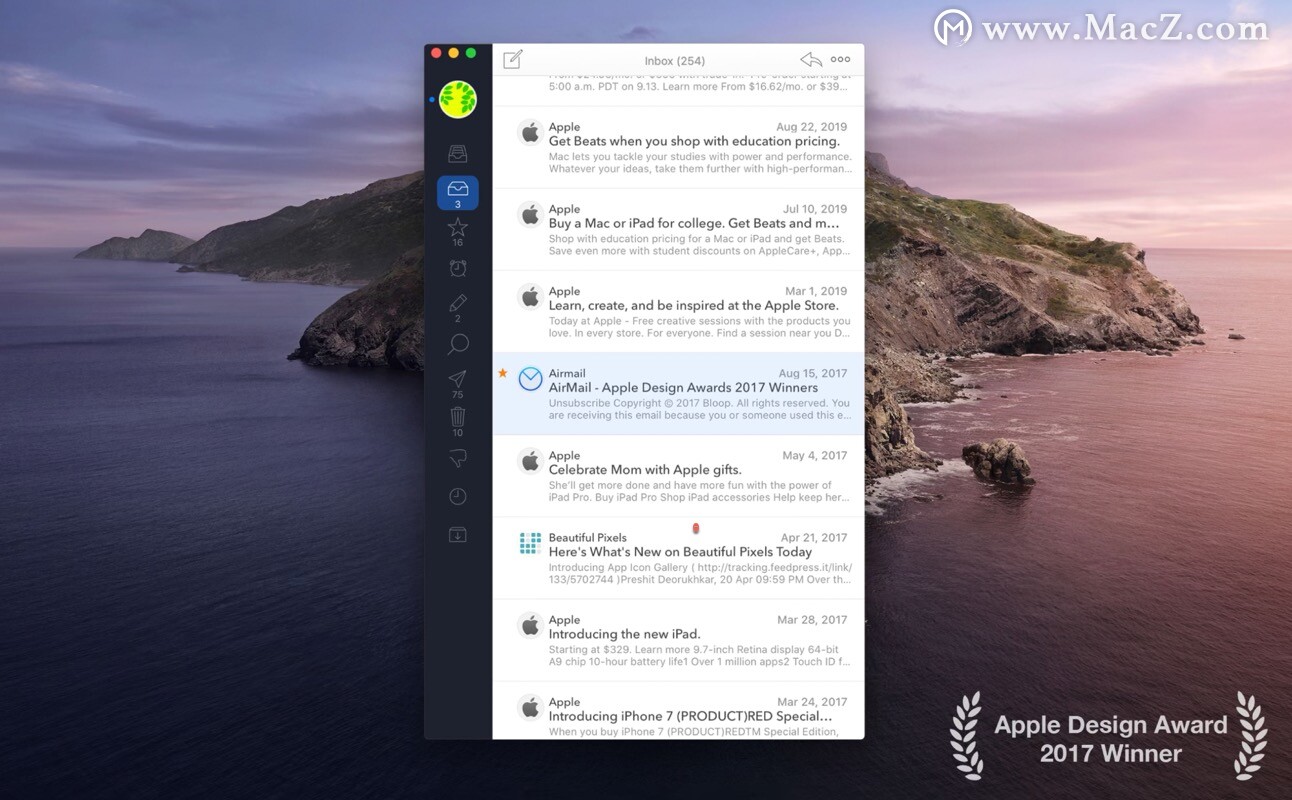This screenshot has width=1292, height=800.
Task: Select the highlighted Inbox icon with badge 3
Action: [458, 193]
